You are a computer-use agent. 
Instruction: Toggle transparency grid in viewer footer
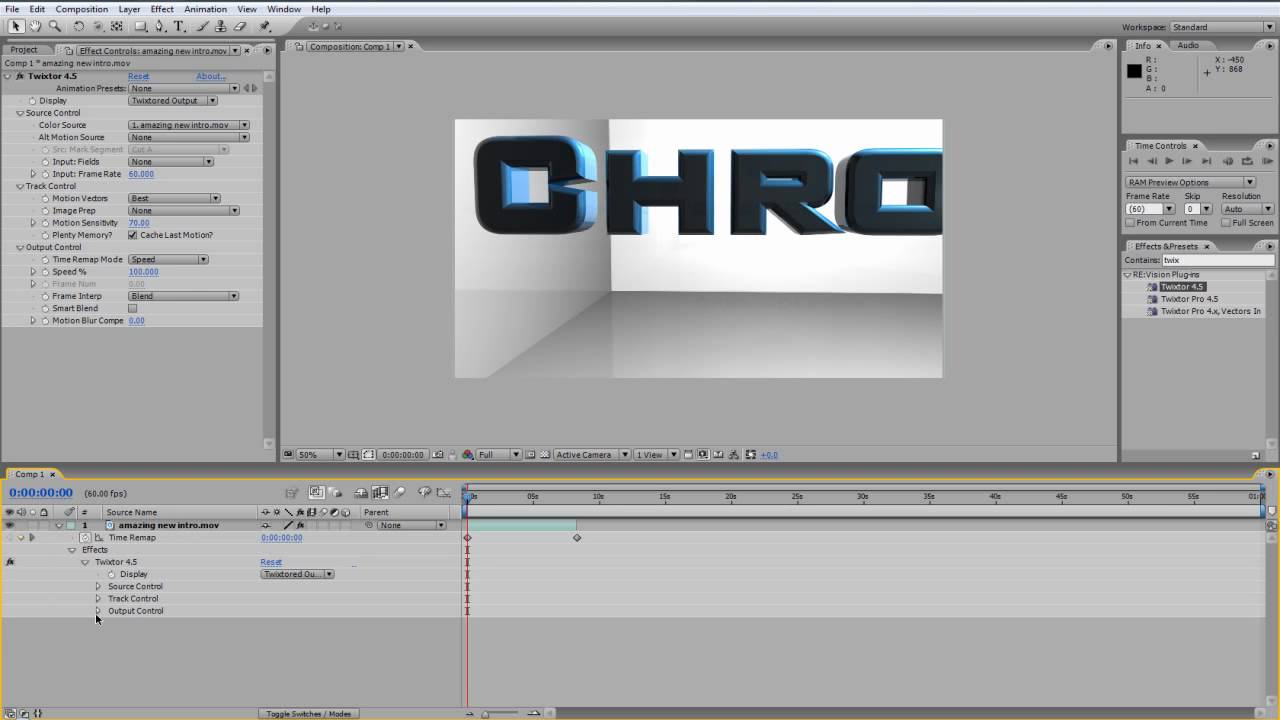[543, 455]
